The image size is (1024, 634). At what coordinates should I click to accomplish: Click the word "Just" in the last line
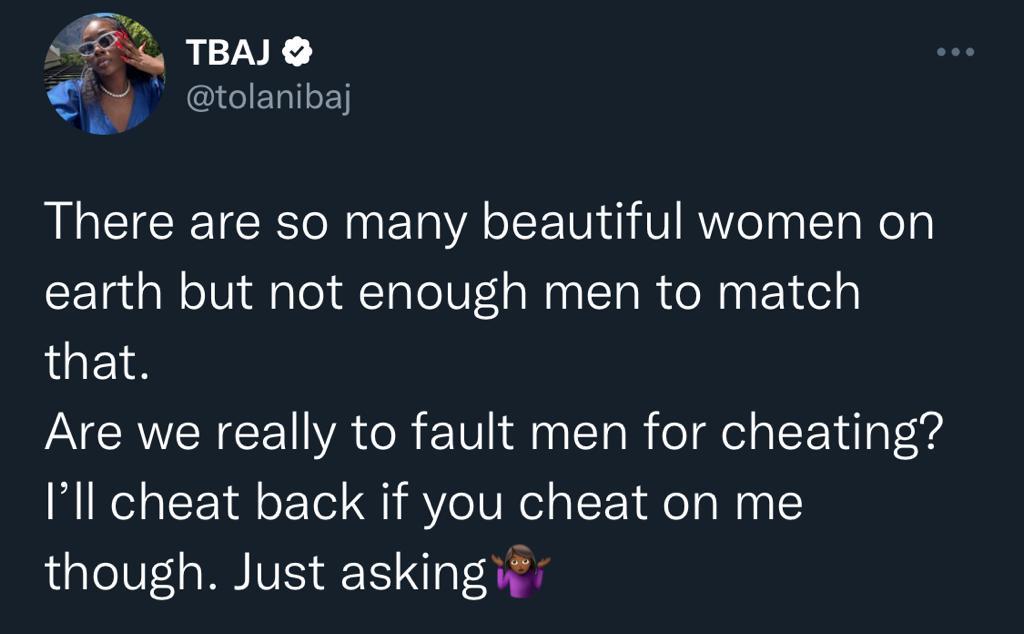280,573
